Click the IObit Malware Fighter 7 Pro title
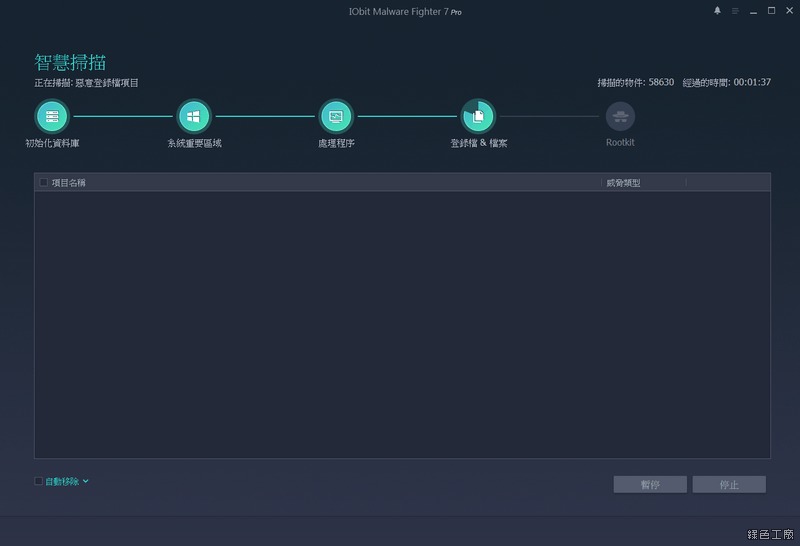 pos(405,11)
